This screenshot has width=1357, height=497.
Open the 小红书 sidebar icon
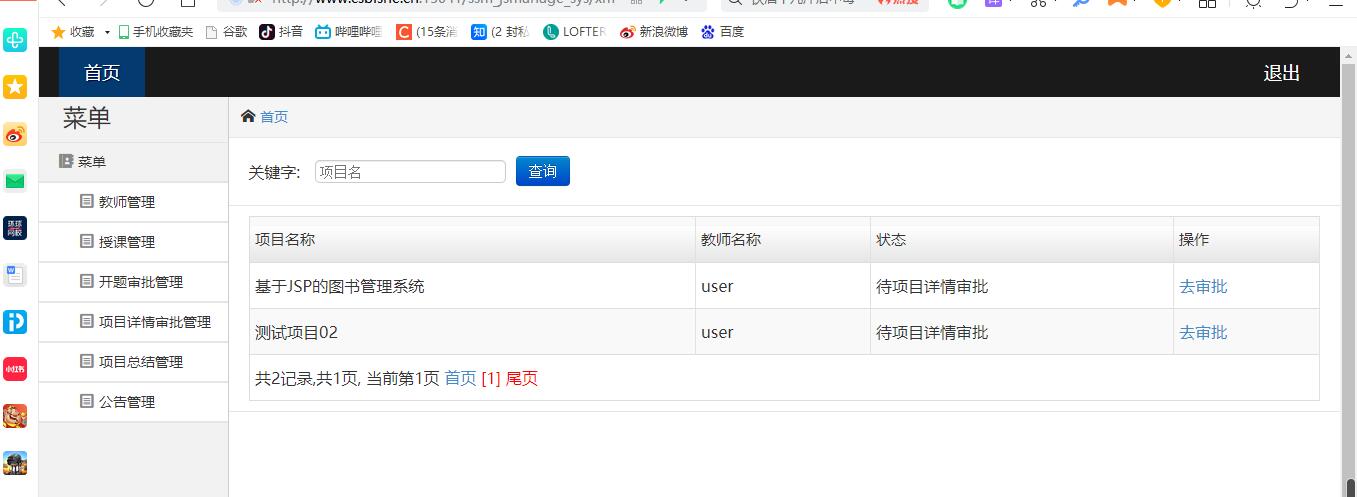click(15, 369)
